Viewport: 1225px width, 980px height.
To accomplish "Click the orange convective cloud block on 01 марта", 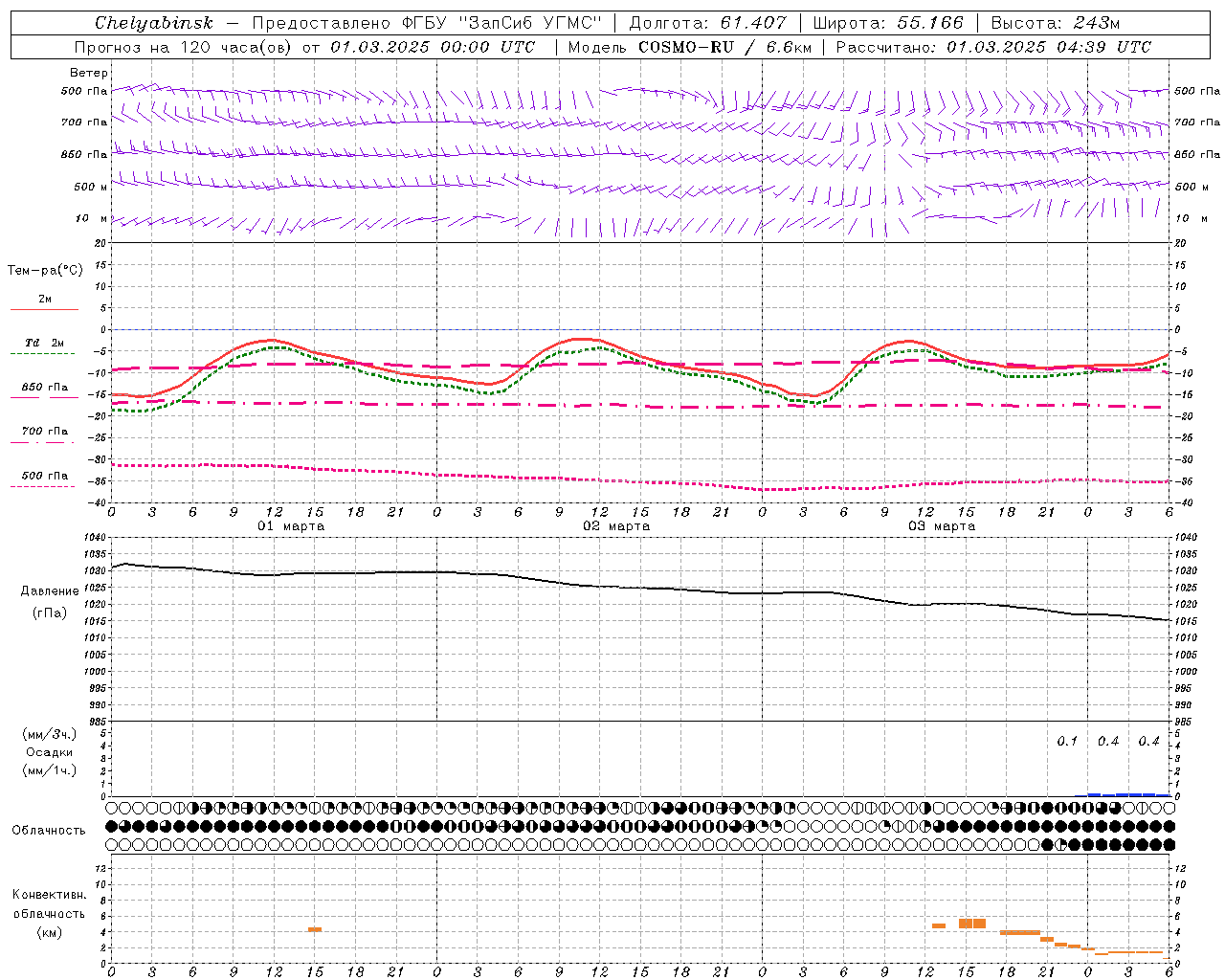I will (x=315, y=929).
